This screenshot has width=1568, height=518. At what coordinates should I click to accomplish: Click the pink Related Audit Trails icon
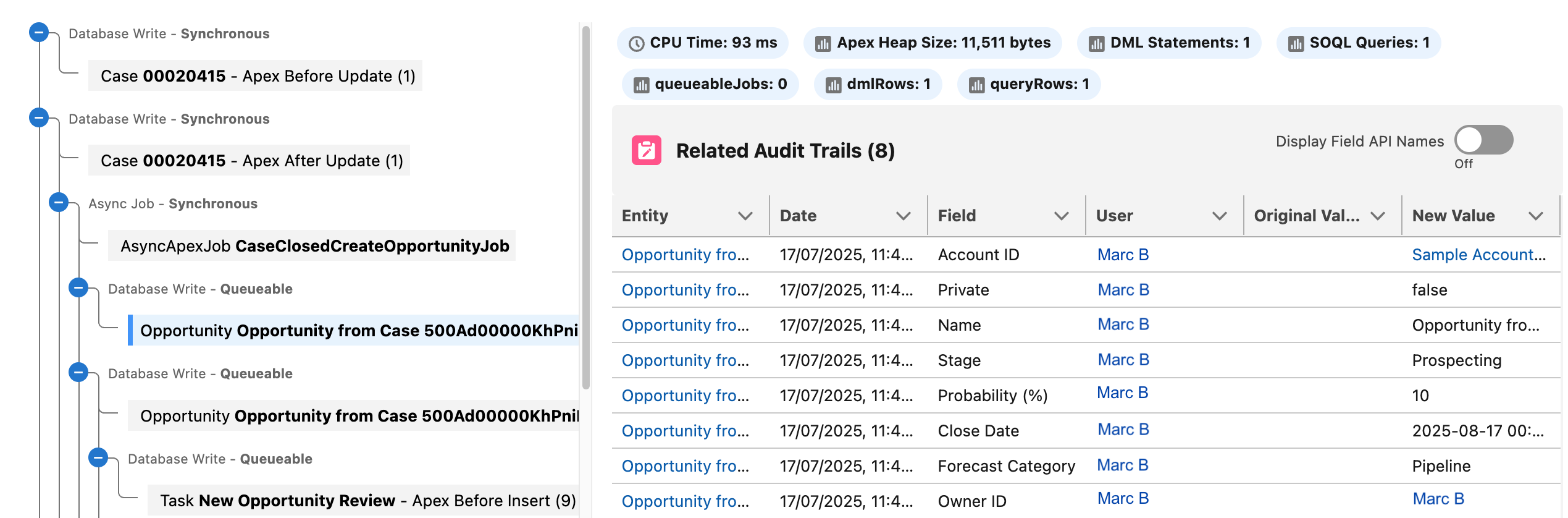pos(646,150)
